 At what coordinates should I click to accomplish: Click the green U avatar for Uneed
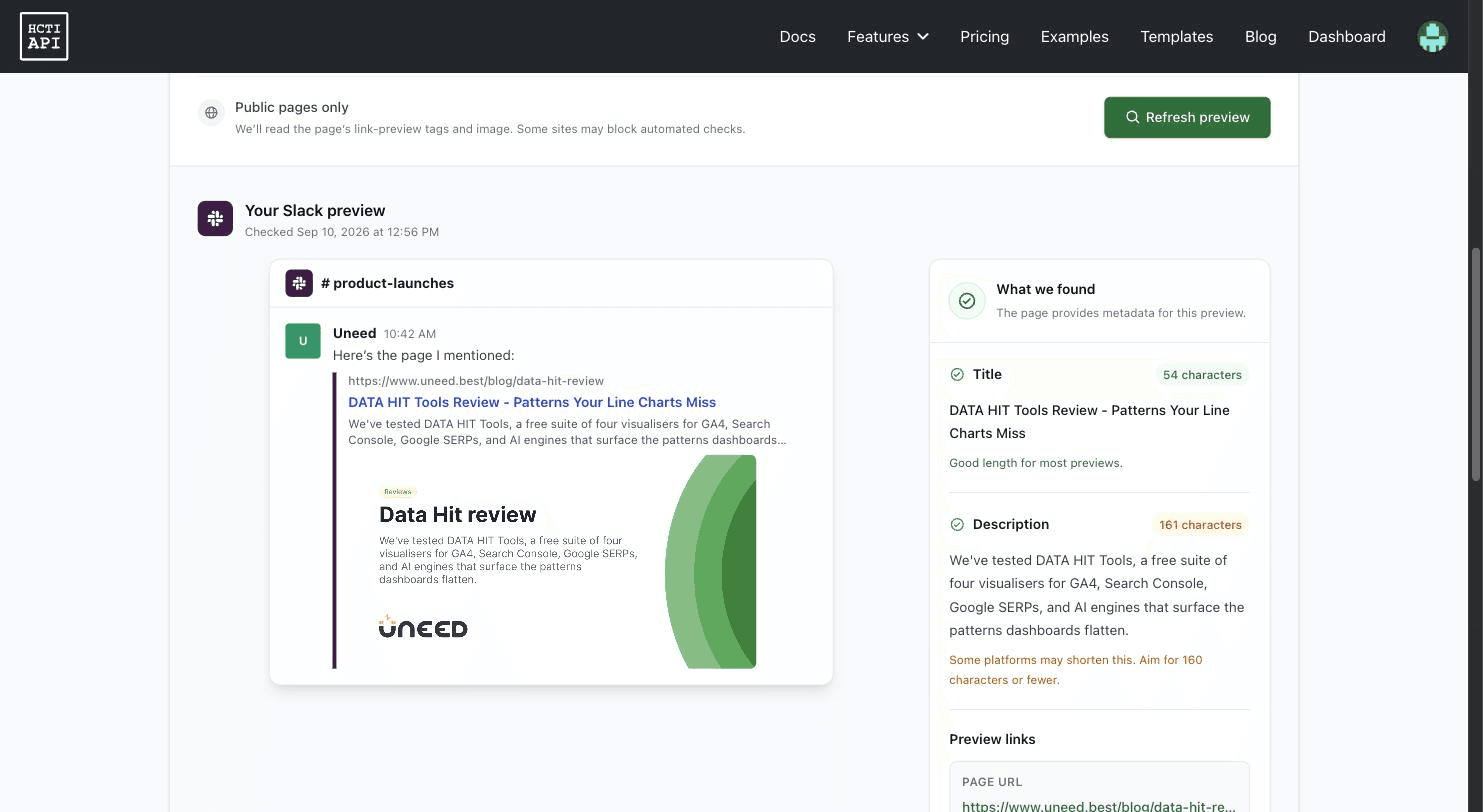point(303,341)
